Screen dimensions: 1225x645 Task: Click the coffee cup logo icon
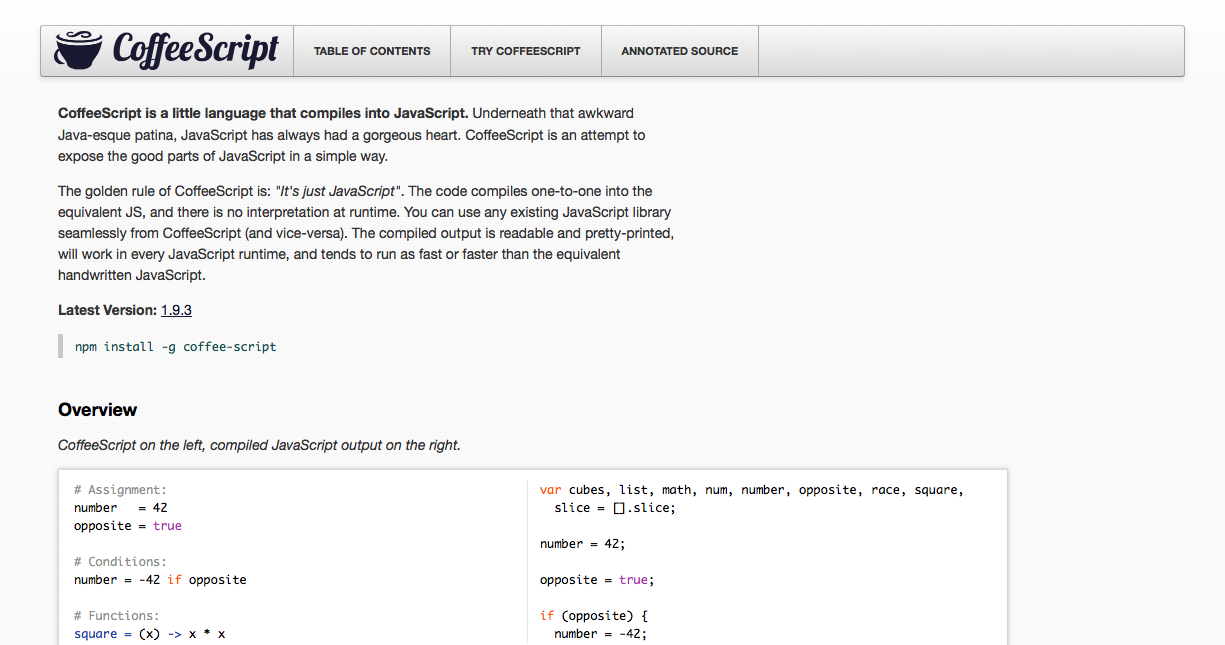point(78,50)
